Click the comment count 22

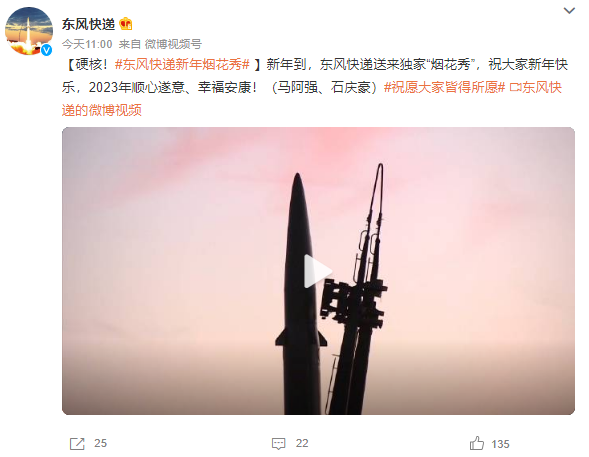point(302,443)
